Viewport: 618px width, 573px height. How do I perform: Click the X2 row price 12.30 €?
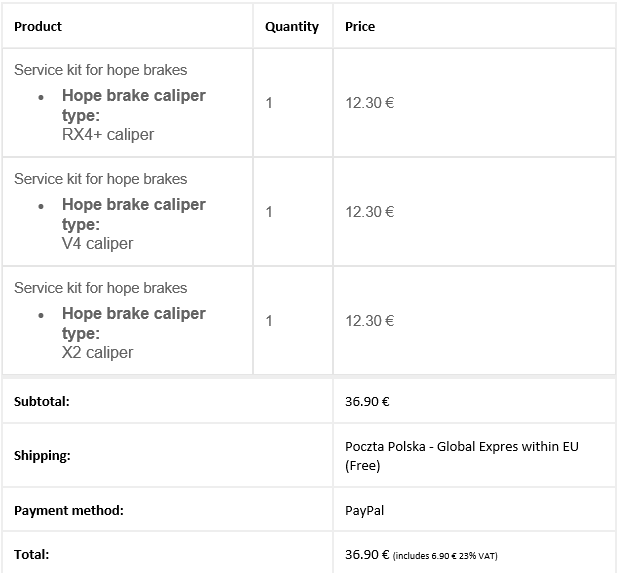(x=369, y=320)
